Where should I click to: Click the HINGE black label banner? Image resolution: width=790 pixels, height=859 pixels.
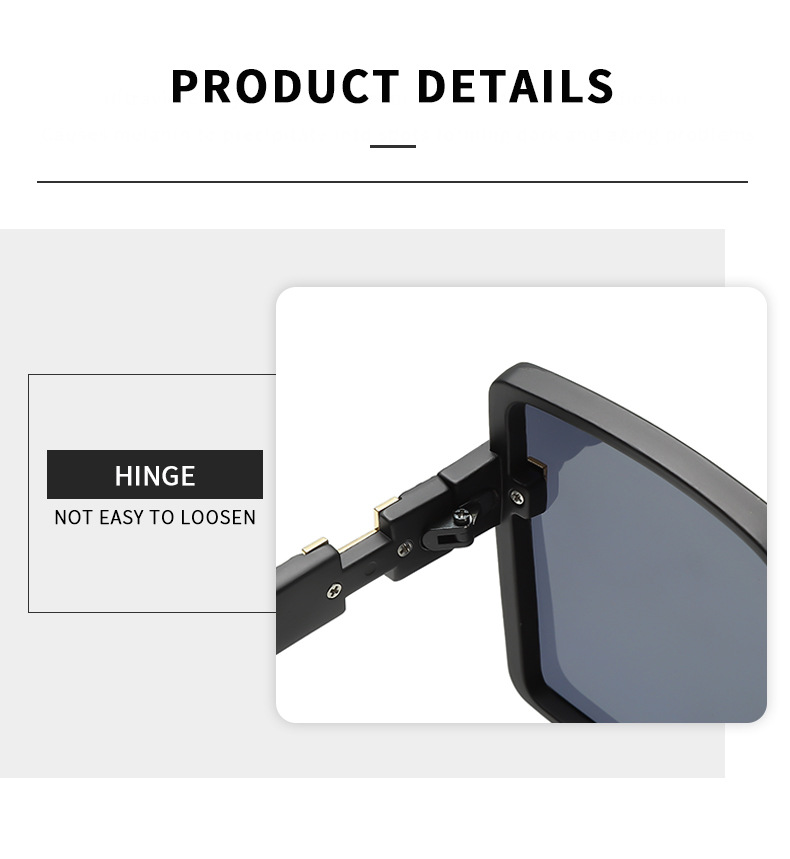click(155, 474)
